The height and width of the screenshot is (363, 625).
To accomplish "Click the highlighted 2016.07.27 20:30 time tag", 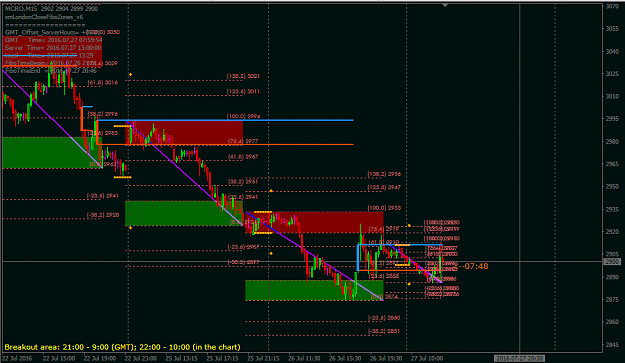I will 519,358.
